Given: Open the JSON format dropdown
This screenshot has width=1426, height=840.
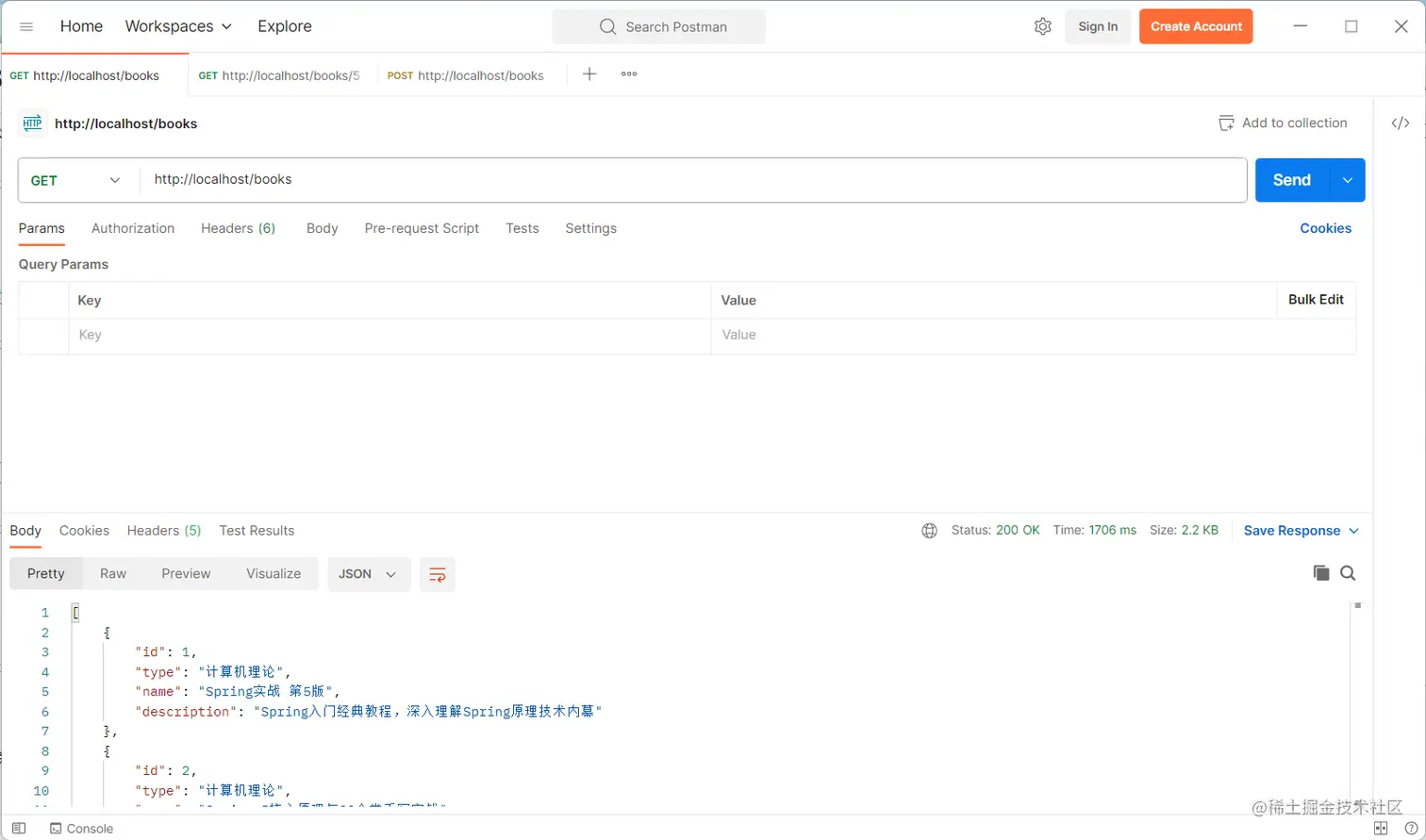Looking at the screenshot, I should [x=369, y=574].
